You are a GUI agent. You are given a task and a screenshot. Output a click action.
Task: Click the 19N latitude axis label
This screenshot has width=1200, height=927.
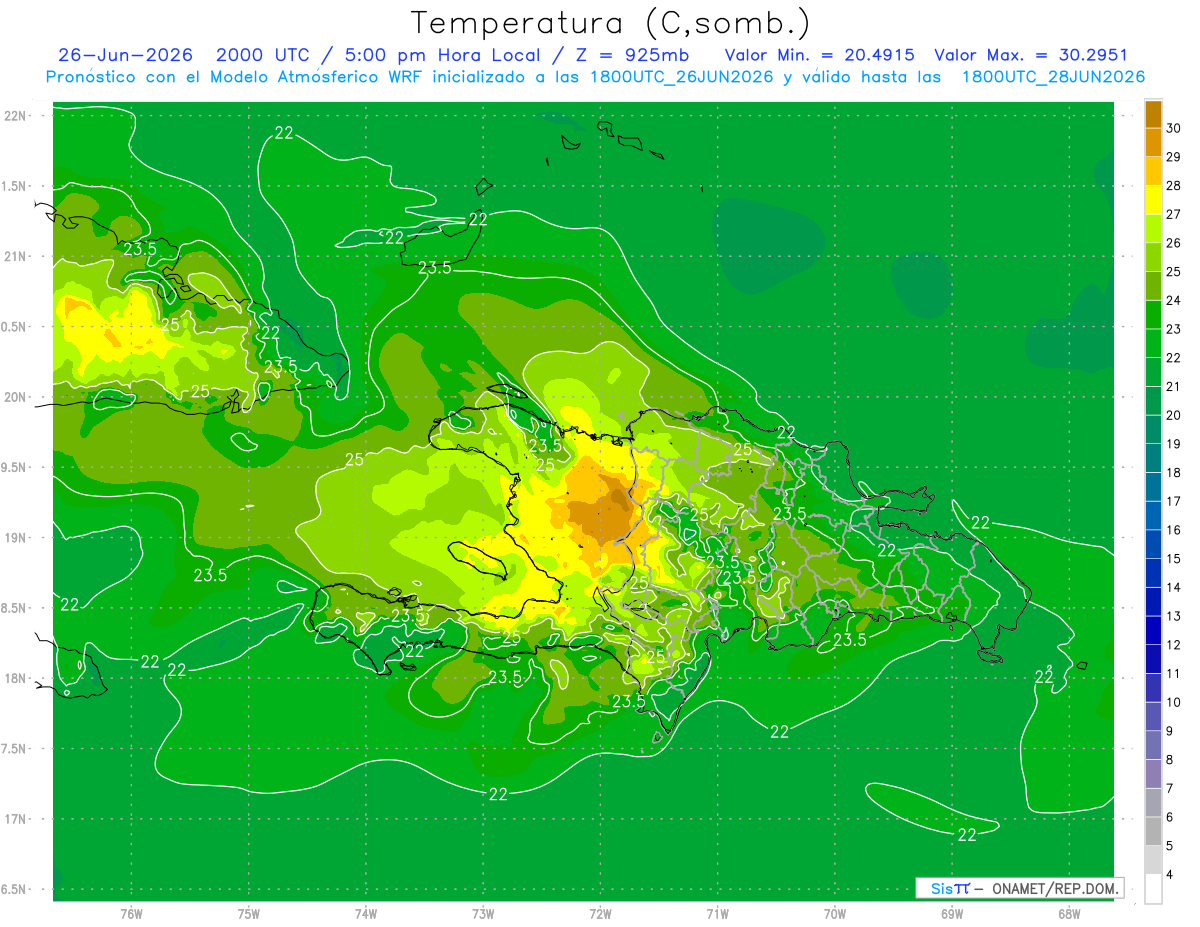pos(16,538)
